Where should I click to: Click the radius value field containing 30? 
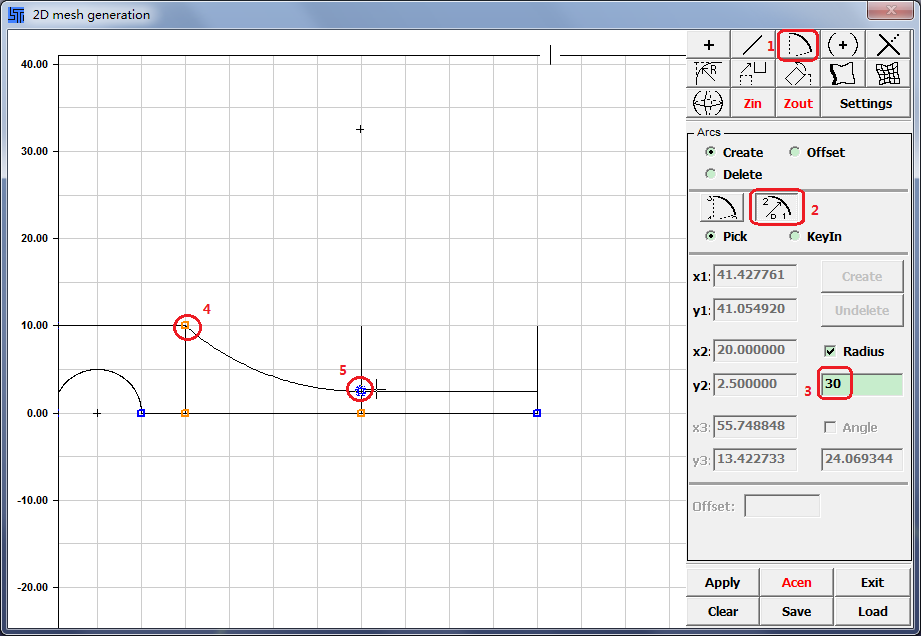[861, 384]
